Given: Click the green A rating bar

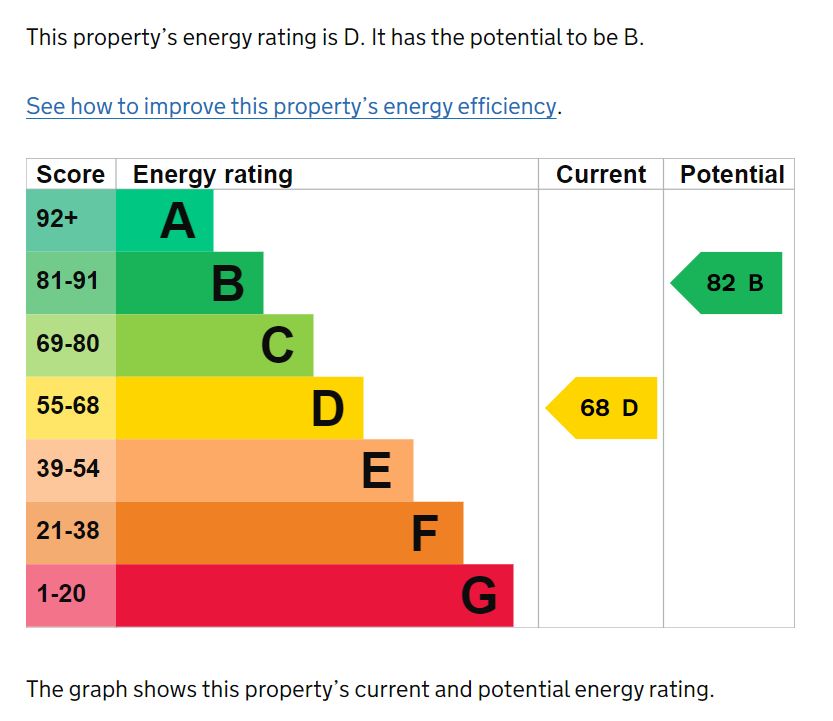Looking at the screenshot, I should pos(165,221).
